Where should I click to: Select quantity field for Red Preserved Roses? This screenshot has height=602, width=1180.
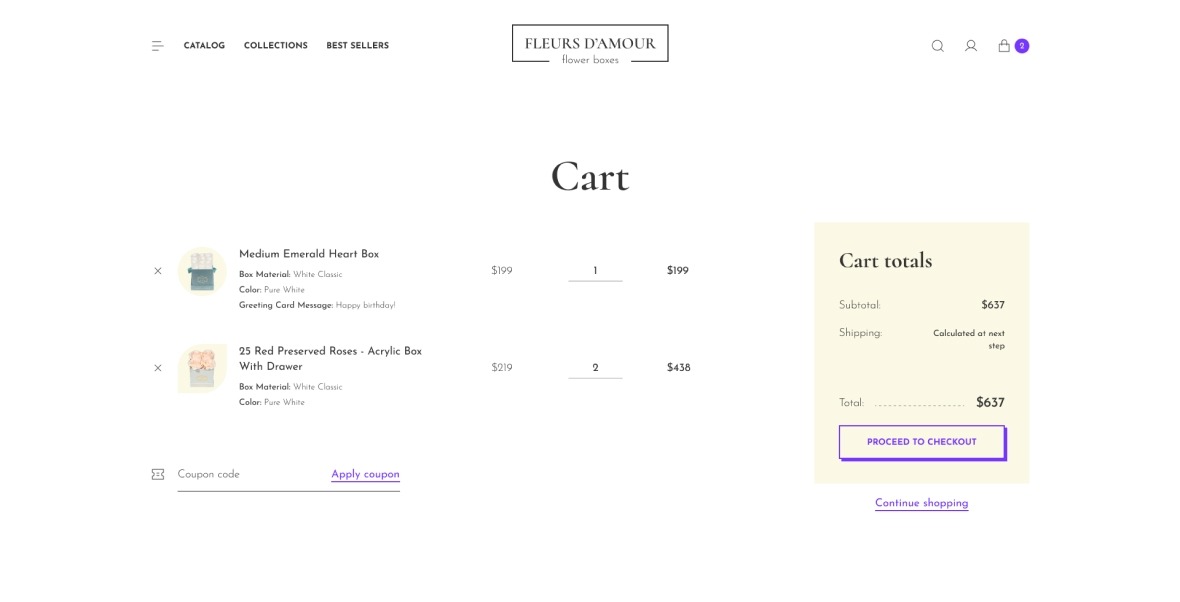coord(595,368)
